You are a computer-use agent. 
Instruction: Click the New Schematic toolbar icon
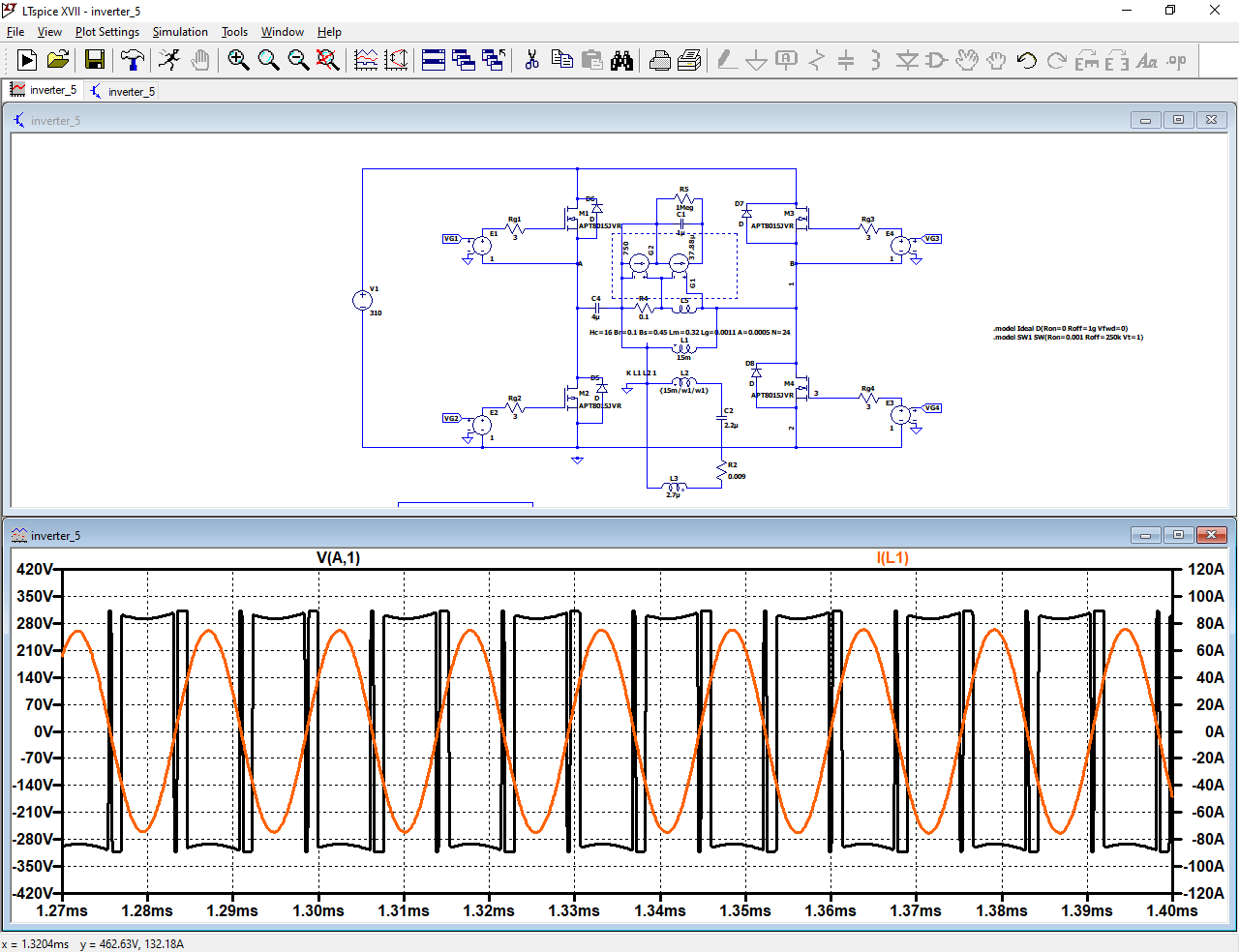(27, 60)
